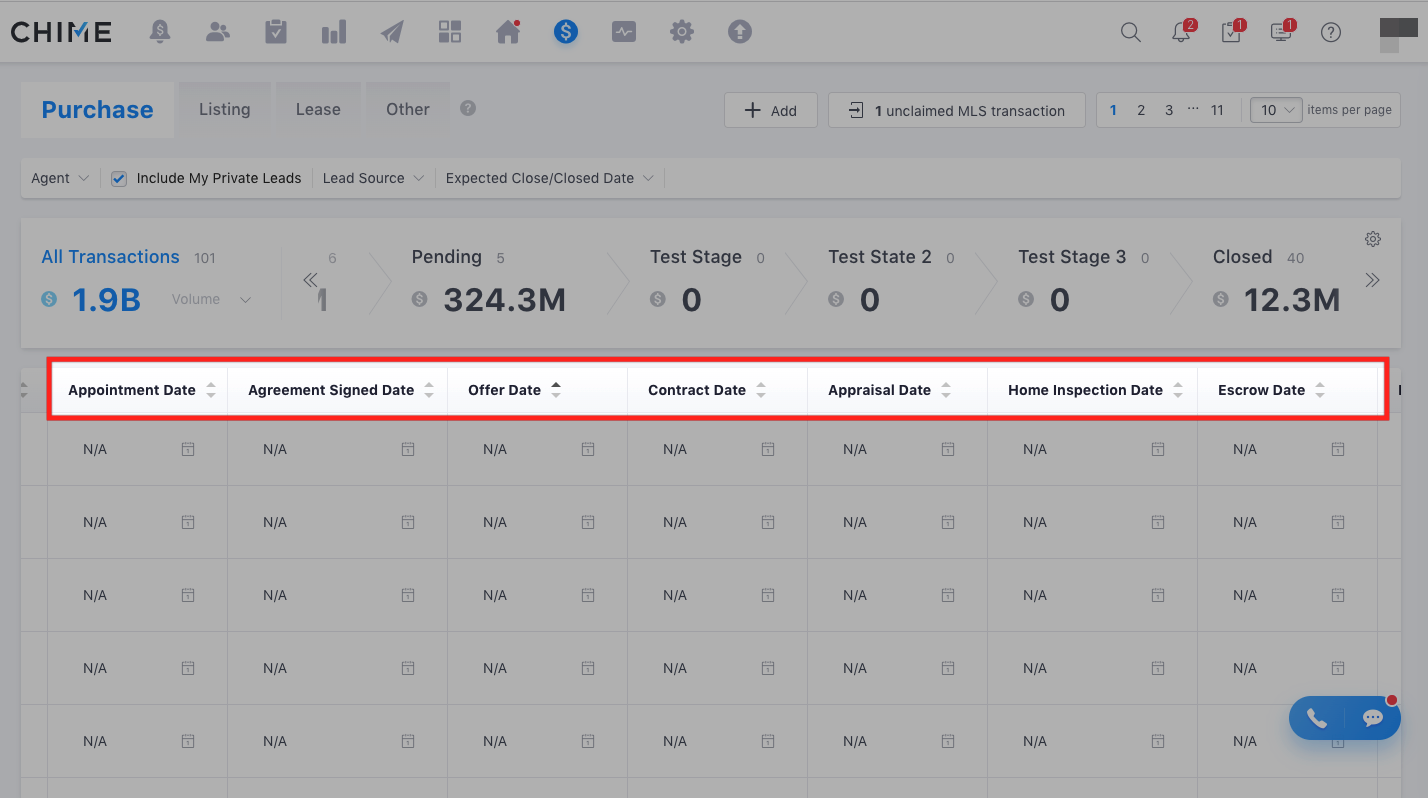This screenshot has width=1428, height=798.
Task: Open the Tasks clipboard icon
Action: (x=276, y=32)
